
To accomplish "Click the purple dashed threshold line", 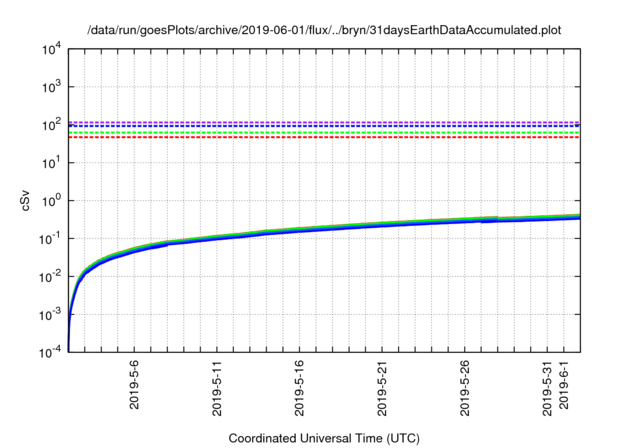I will (324, 122).
